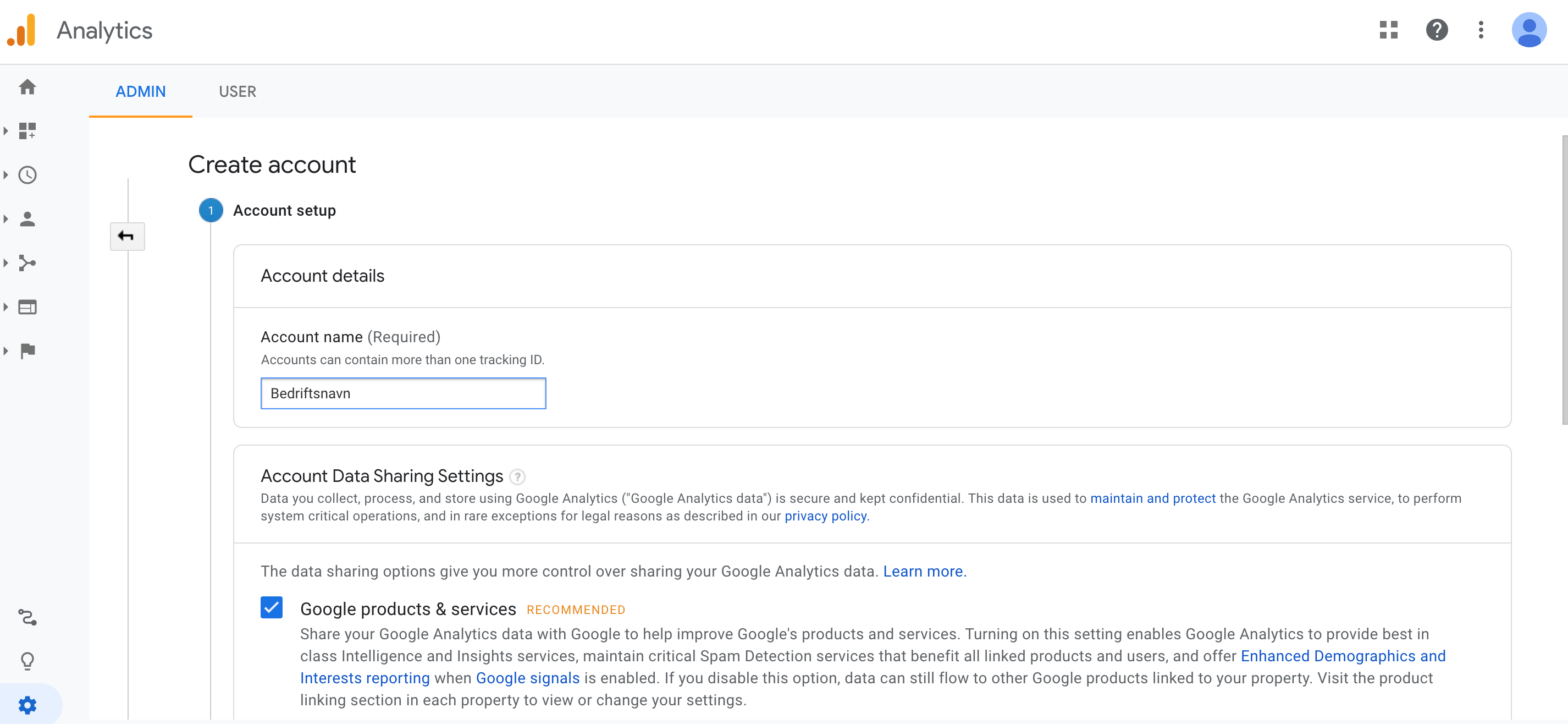
Task: Expand the Realtime section arrow
Action: click(x=5, y=175)
